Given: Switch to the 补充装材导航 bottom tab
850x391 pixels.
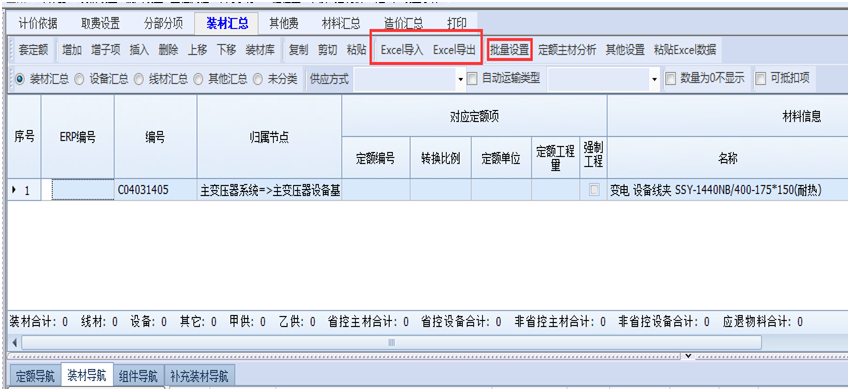Looking at the screenshot, I should [x=199, y=376].
